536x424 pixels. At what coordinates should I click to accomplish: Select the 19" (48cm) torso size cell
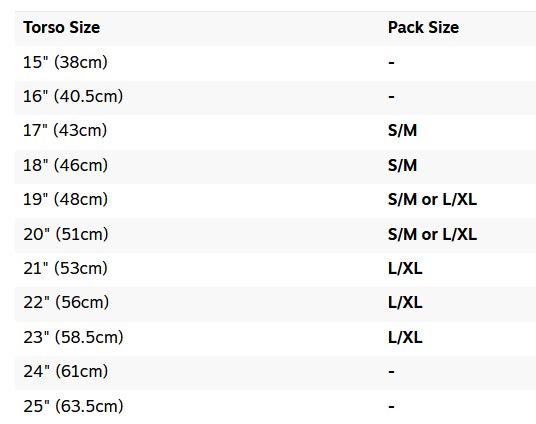[65, 199]
